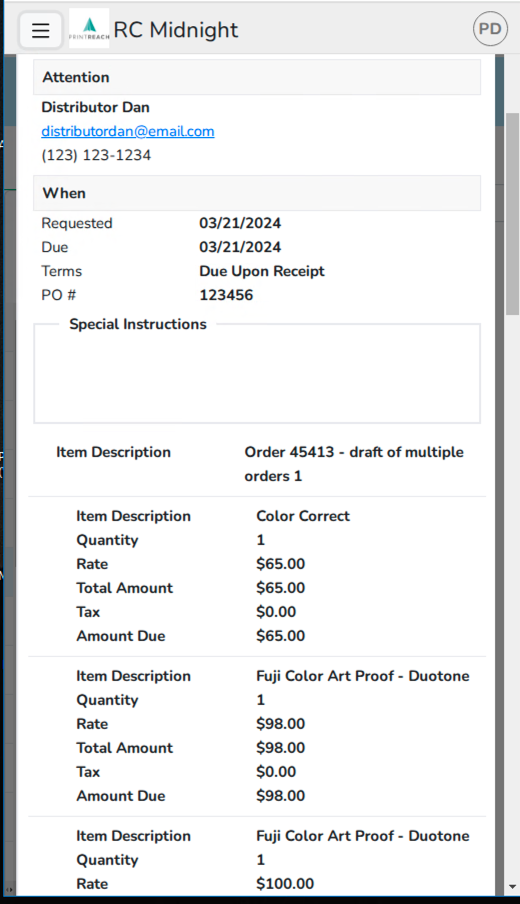
Task: Open the distributordan@email.com link
Action: (x=128, y=131)
